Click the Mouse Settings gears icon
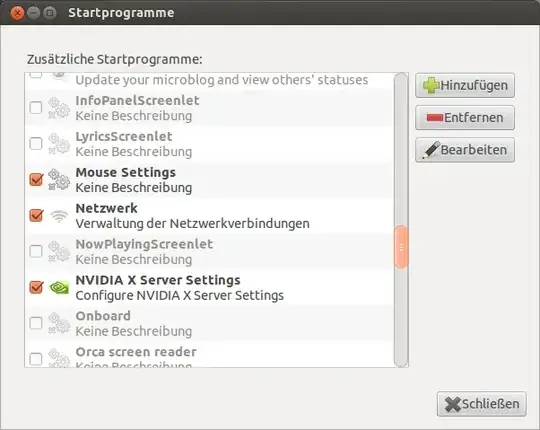Screen dimensions: 540x430 [59, 180]
